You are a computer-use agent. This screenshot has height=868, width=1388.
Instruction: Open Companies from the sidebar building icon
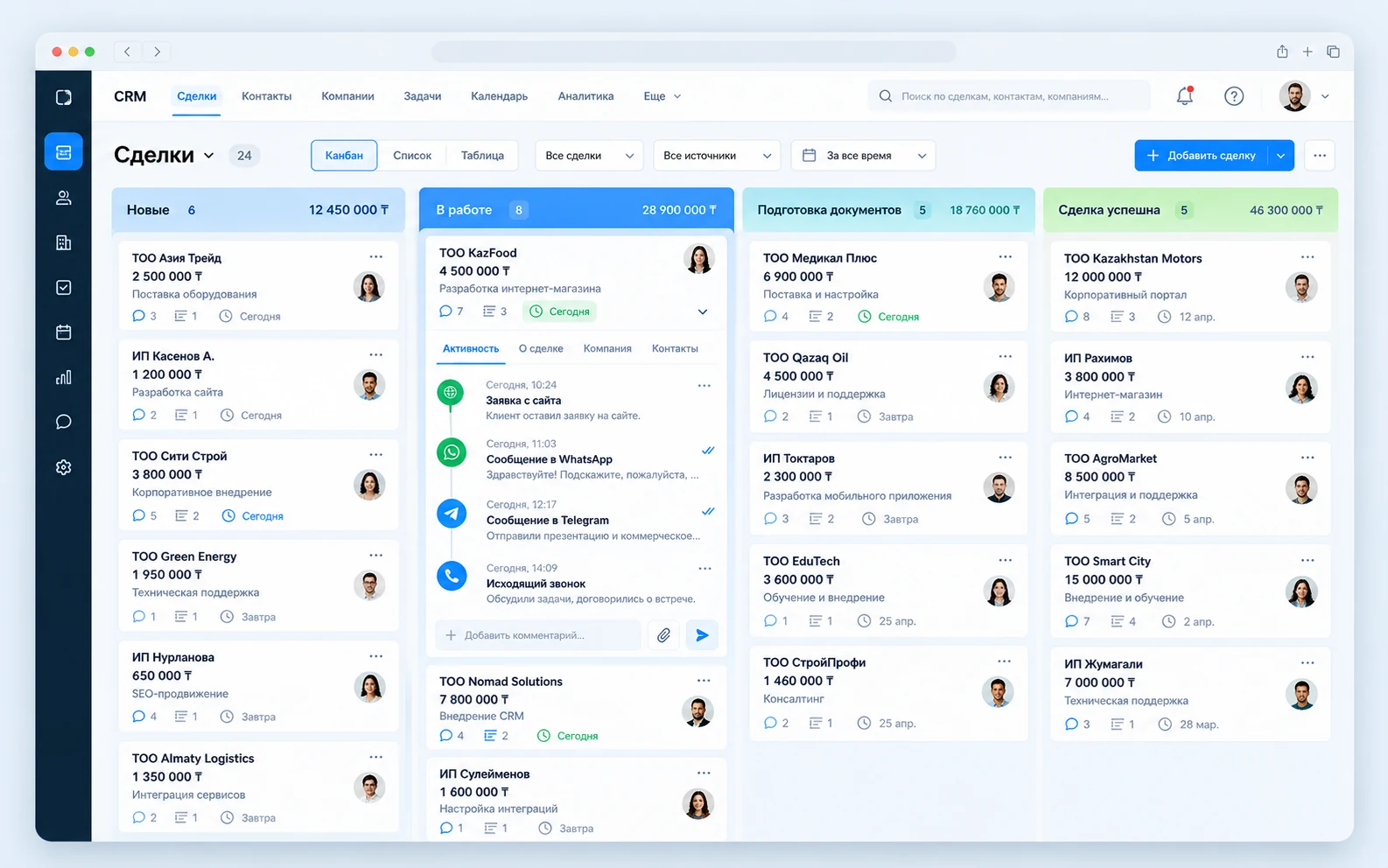(x=63, y=242)
